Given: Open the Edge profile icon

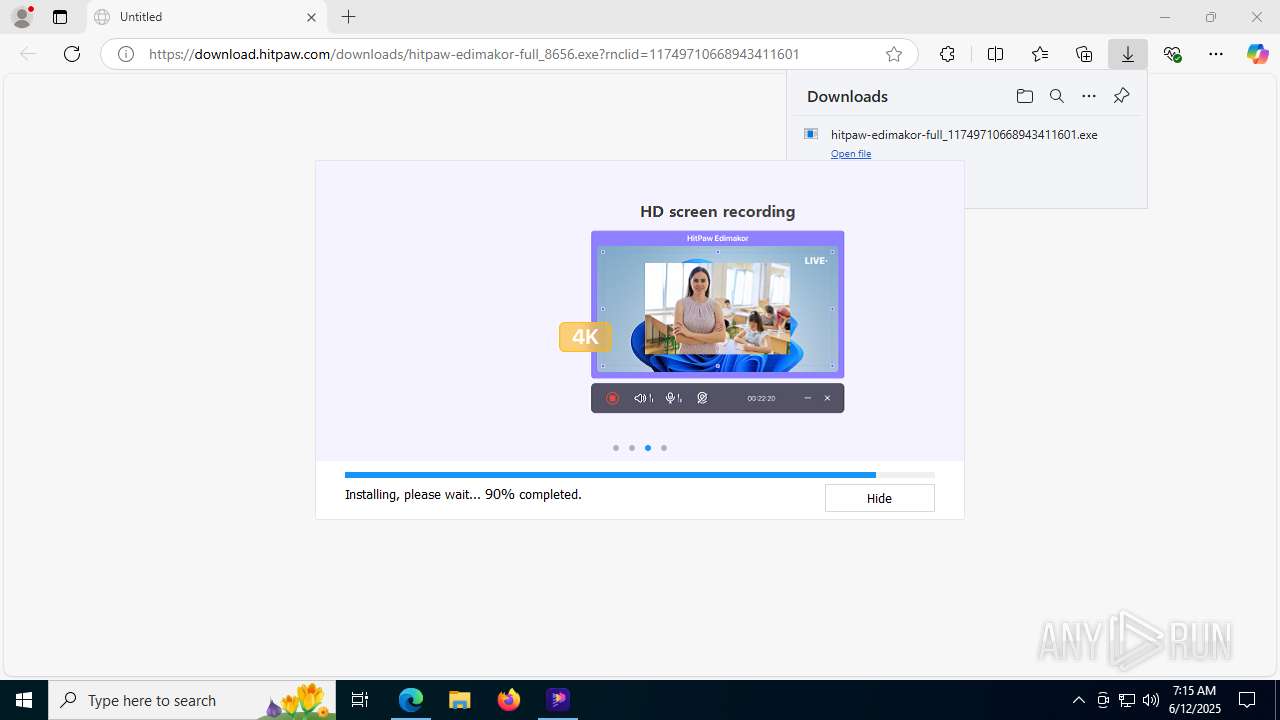Looking at the screenshot, I should 22,17.
